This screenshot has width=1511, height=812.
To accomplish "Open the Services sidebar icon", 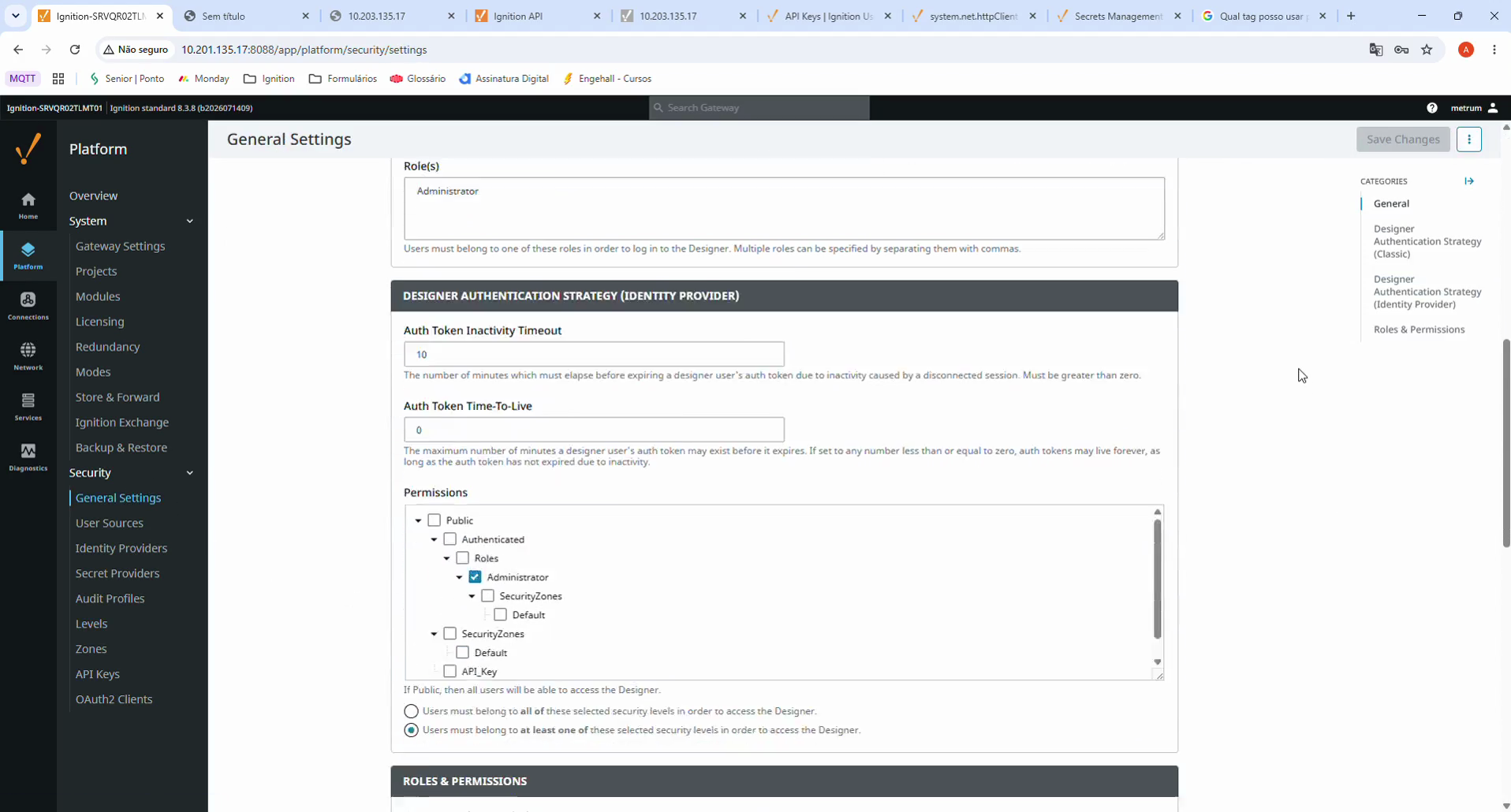I will click(28, 408).
